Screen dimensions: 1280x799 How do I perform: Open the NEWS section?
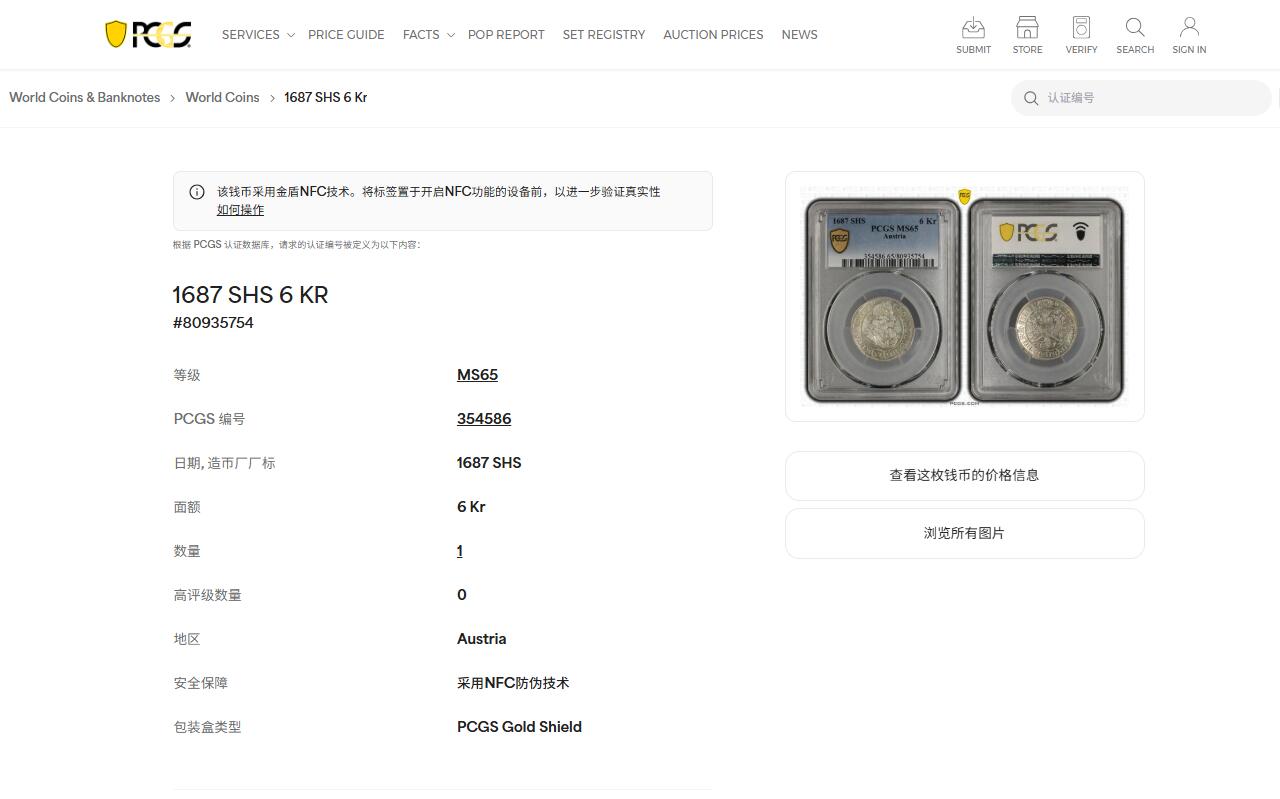tap(799, 34)
